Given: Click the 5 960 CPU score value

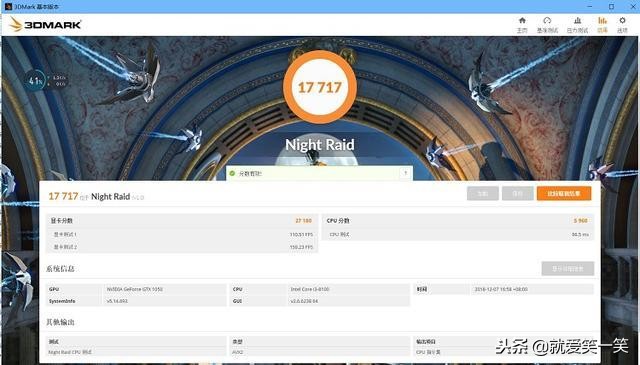Looking at the screenshot, I should pyautogui.click(x=580, y=220).
